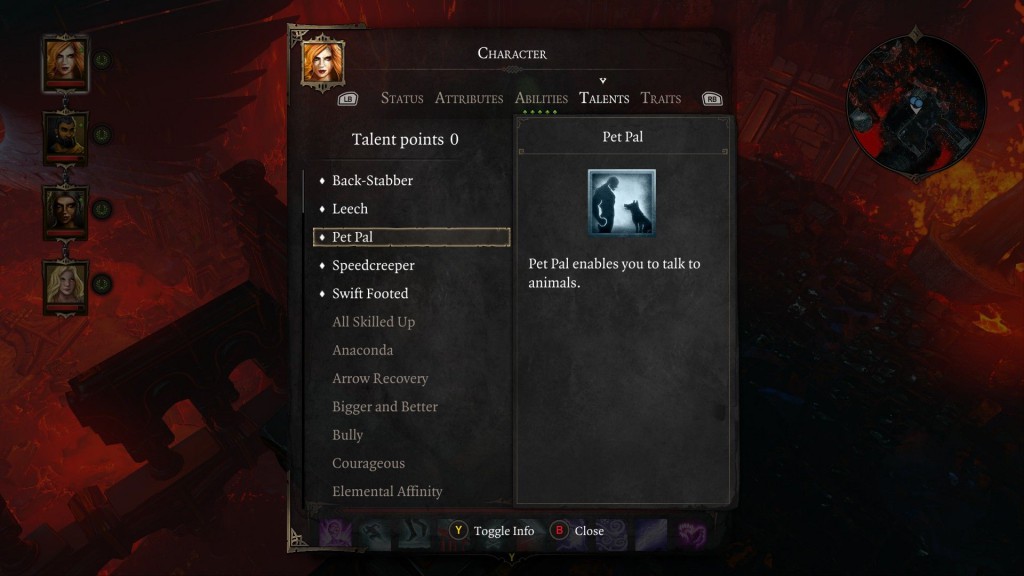Select the blonde party member portrait
Viewport: 1024px width, 576px height.
[x=65, y=287]
